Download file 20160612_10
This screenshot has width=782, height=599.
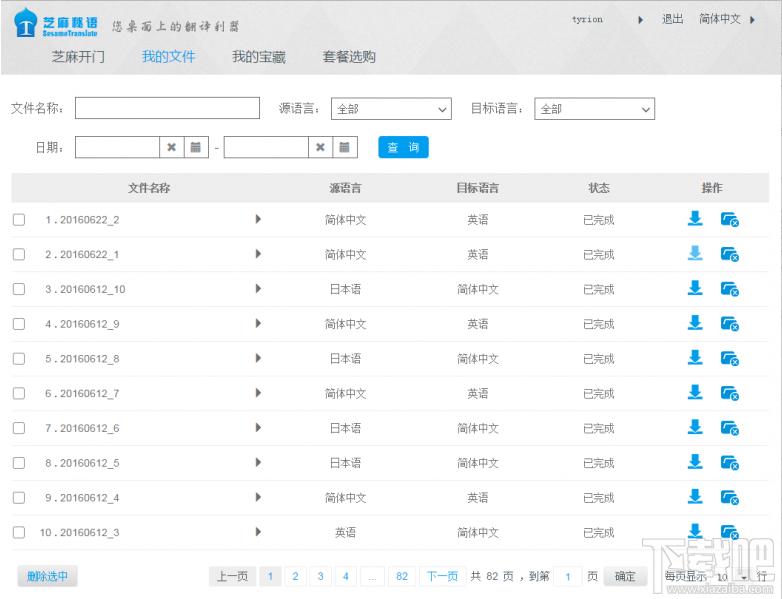click(x=695, y=288)
